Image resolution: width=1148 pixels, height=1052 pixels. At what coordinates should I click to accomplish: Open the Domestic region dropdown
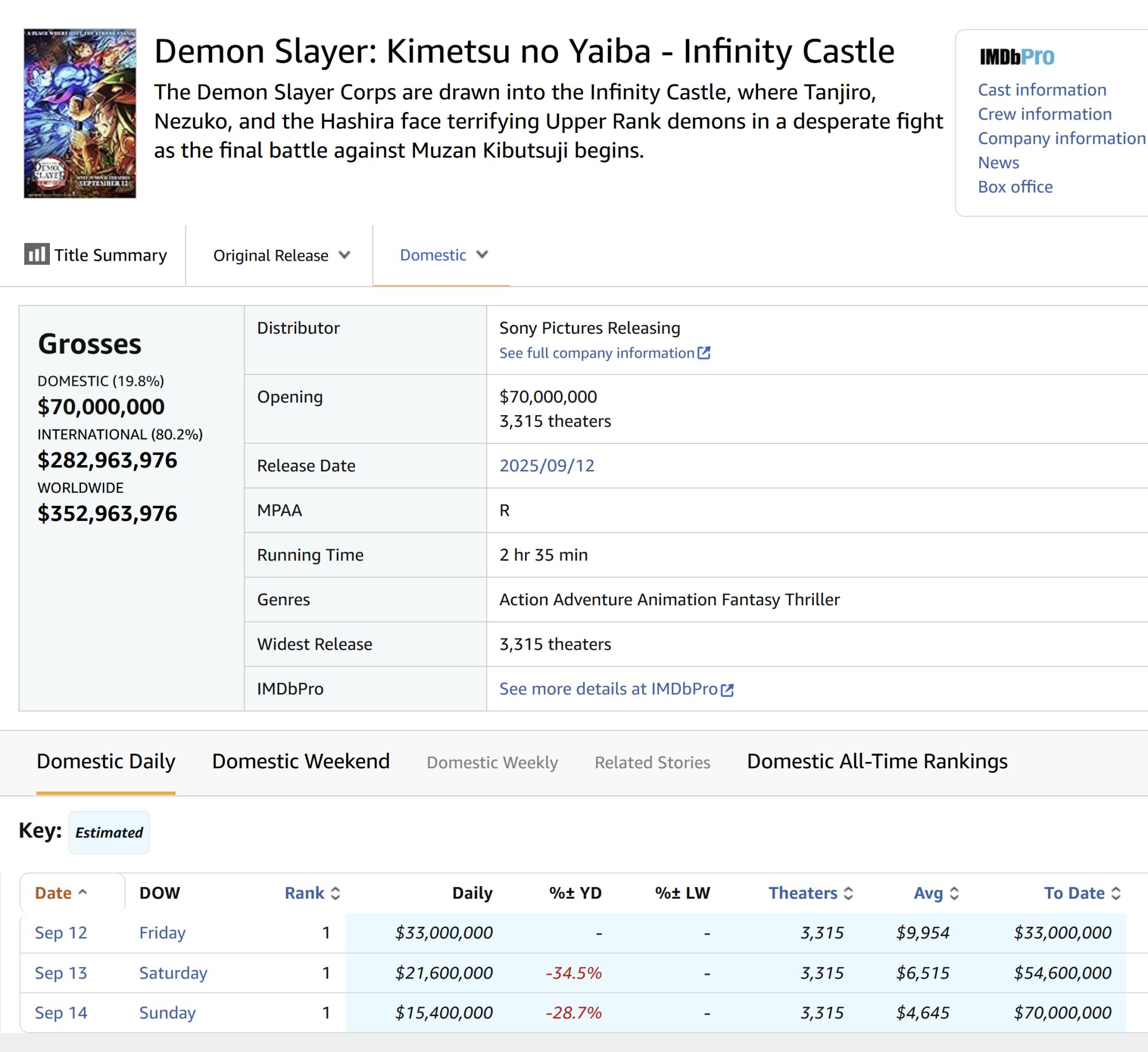pos(443,255)
